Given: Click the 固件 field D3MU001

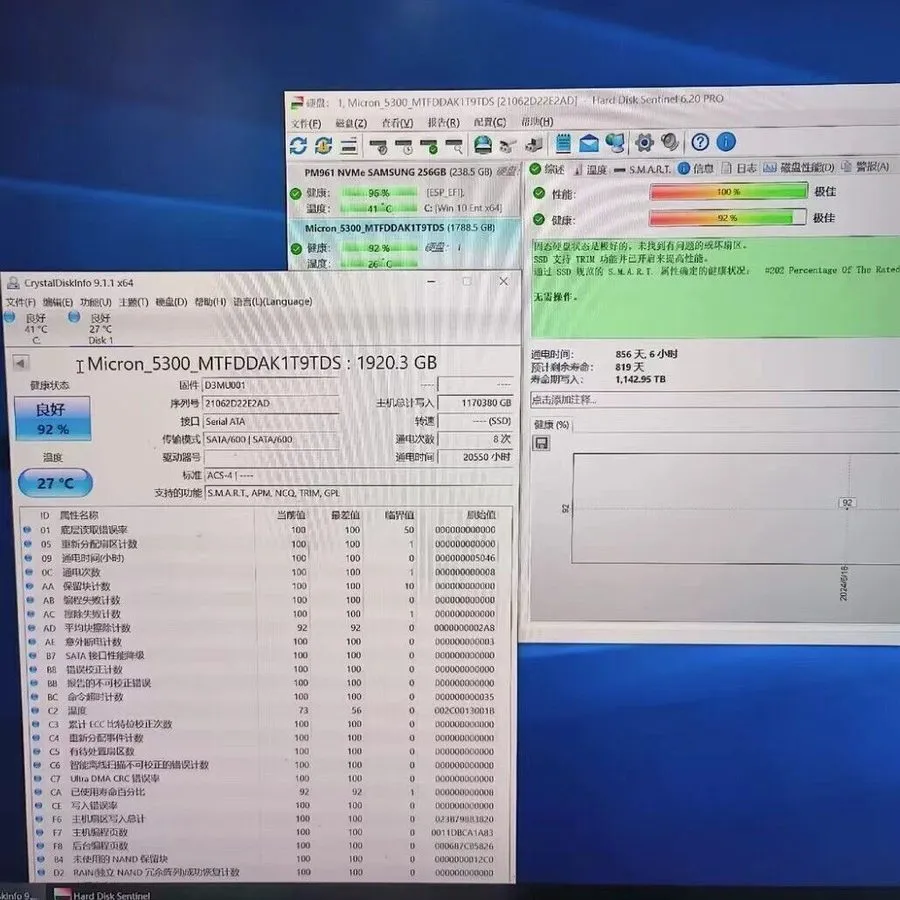Looking at the screenshot, I should pos(271,385).
